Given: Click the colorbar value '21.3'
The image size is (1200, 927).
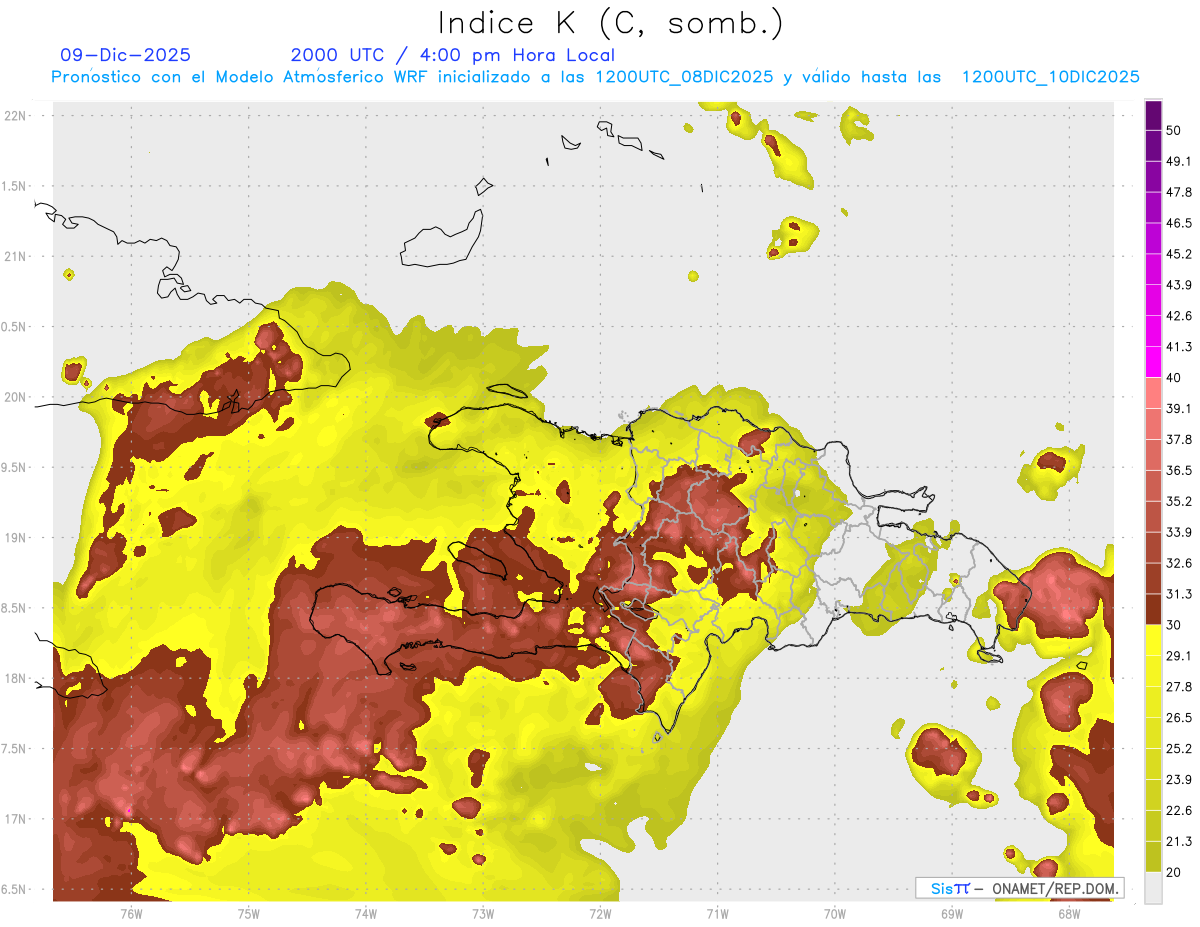Looking at the screenshot, I should [x=1178, y=842].
